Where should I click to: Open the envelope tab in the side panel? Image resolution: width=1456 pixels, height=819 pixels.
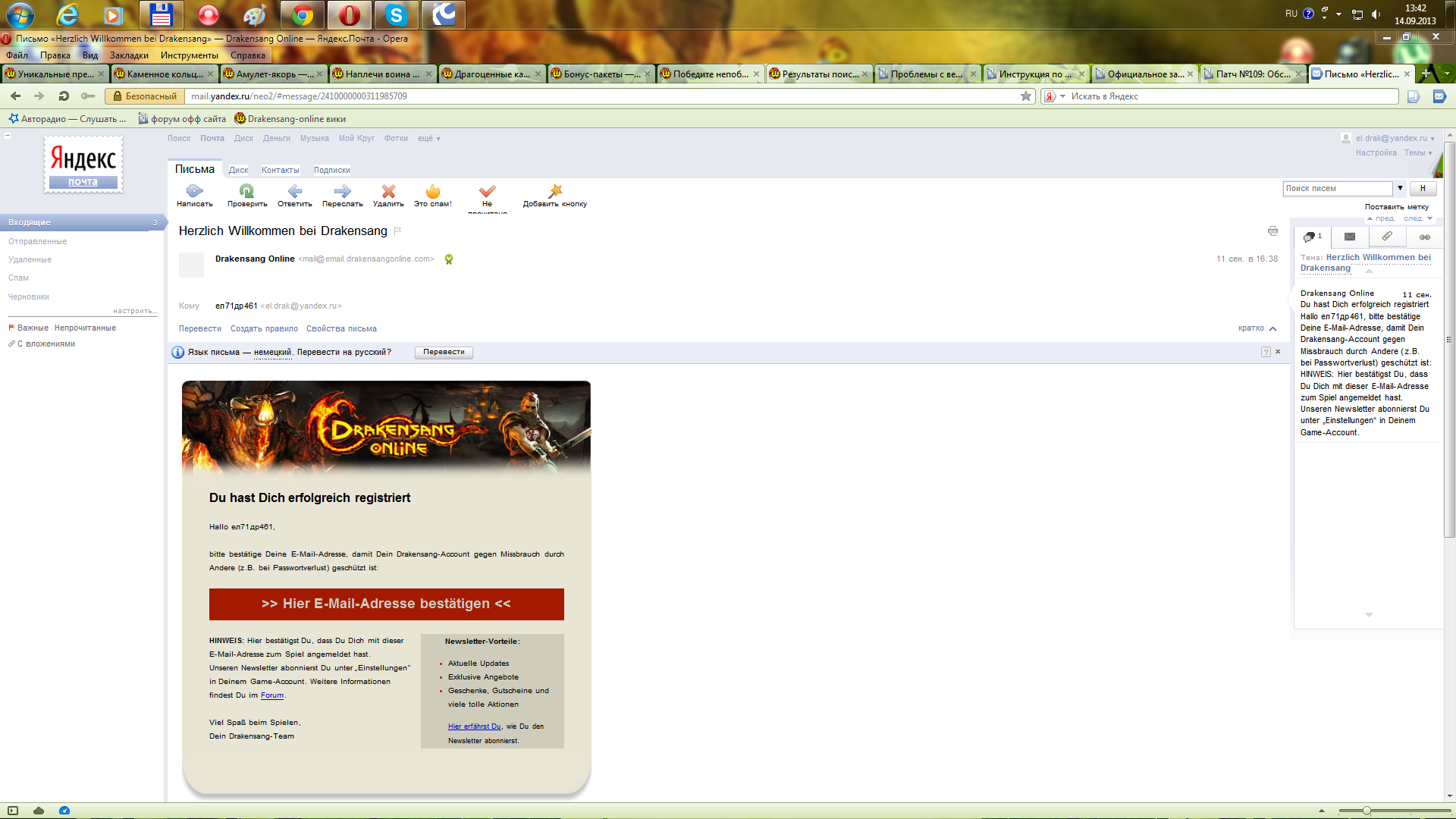1350,237
